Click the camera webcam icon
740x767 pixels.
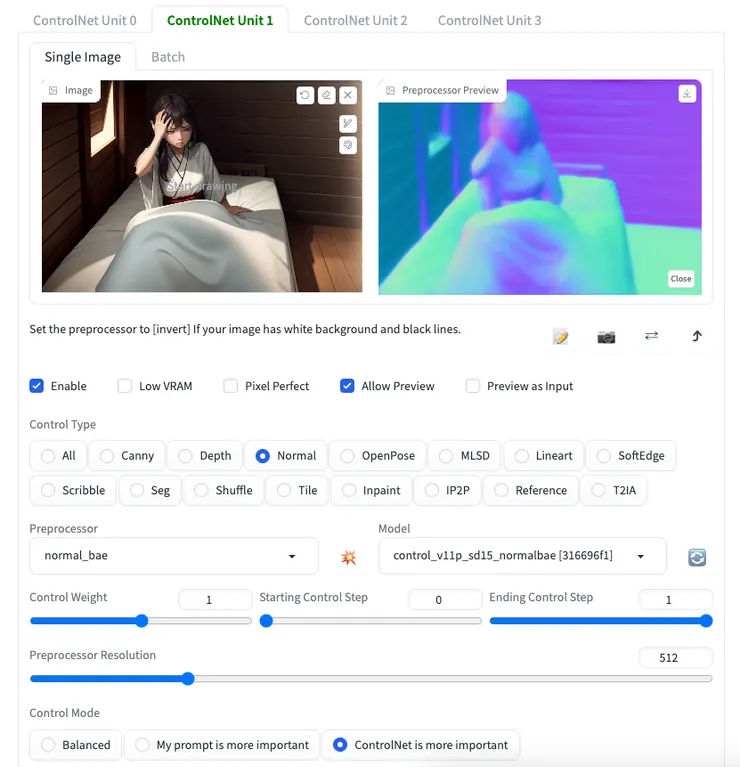(x=606, y=337)
